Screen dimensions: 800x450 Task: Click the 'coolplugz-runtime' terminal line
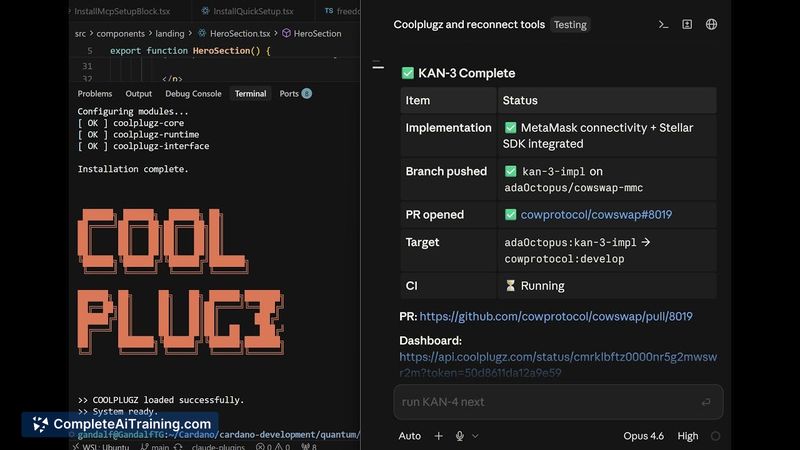(x=138, y=135)
